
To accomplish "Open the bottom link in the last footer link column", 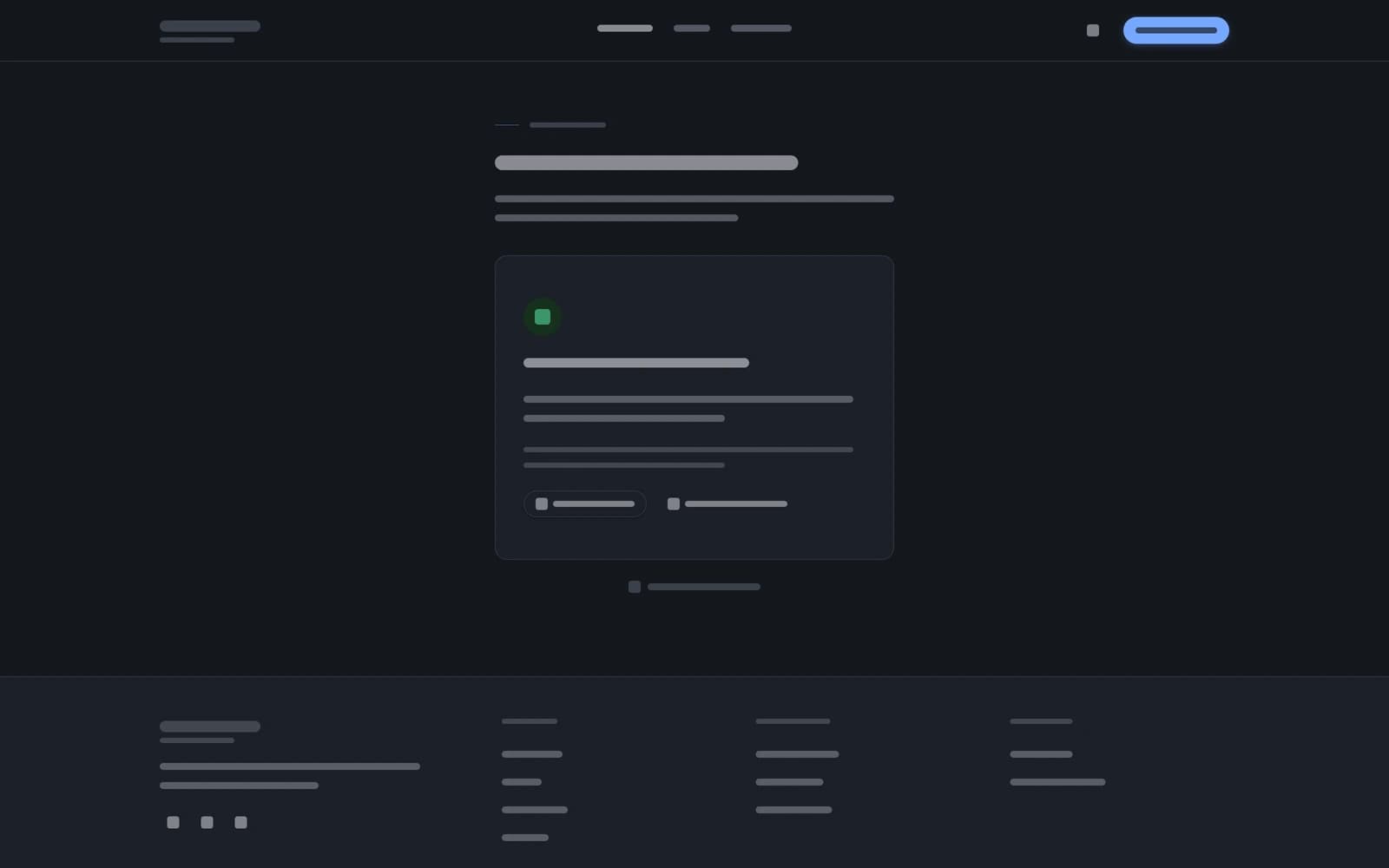I will (x=1057, y=782).
